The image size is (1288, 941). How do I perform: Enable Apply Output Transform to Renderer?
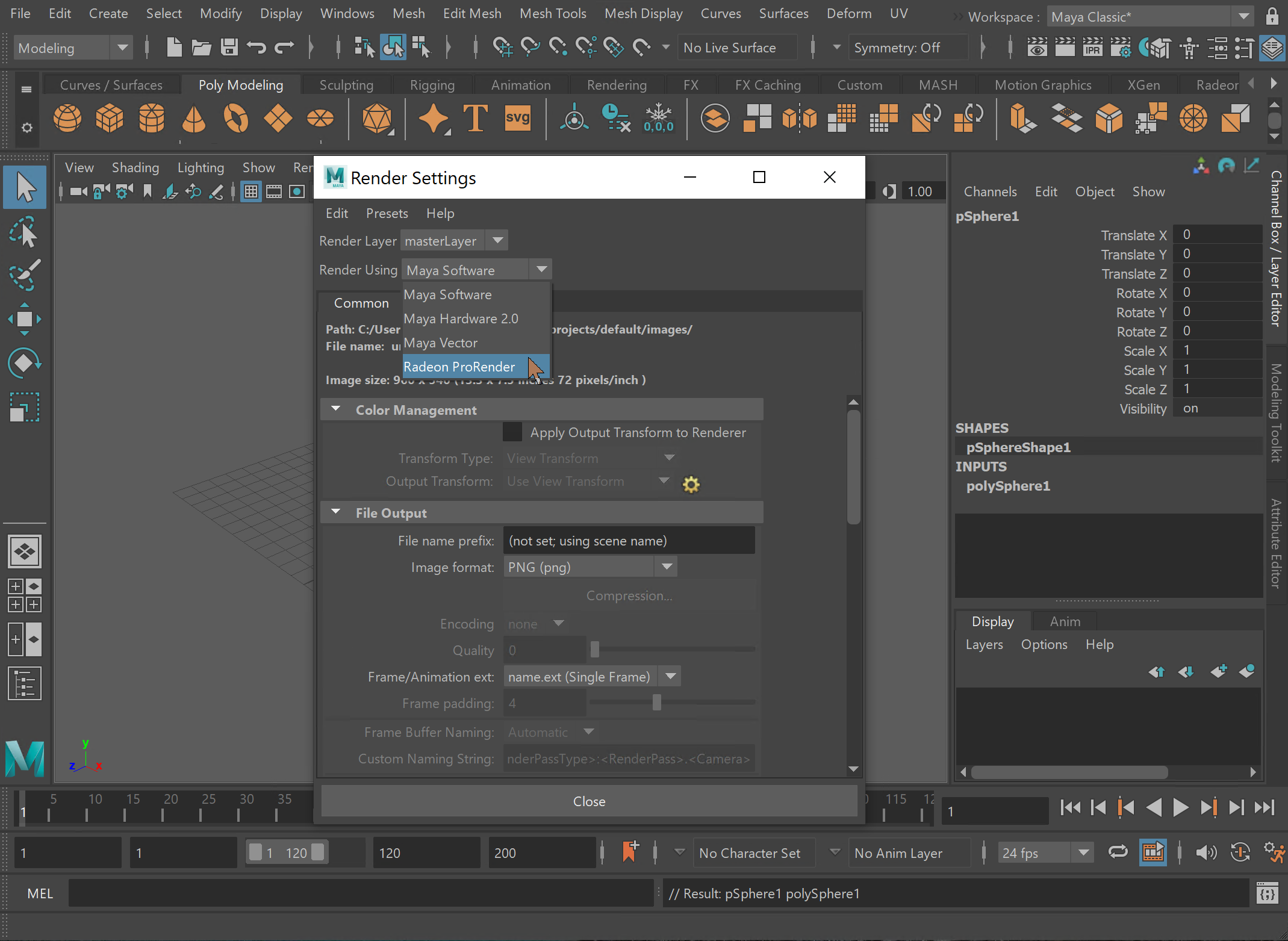512,432
